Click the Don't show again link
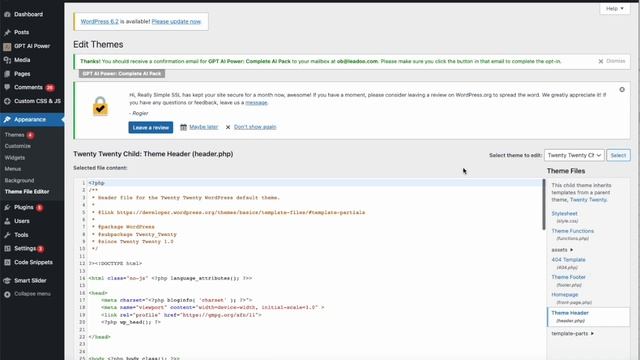The image size is (640, 360). click(255, 127)
